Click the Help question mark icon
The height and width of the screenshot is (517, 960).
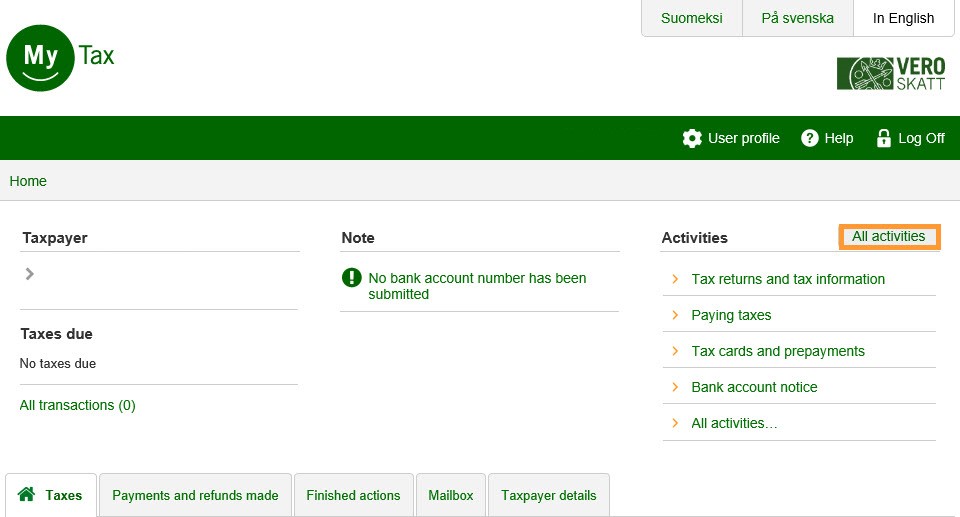point(810,138)
